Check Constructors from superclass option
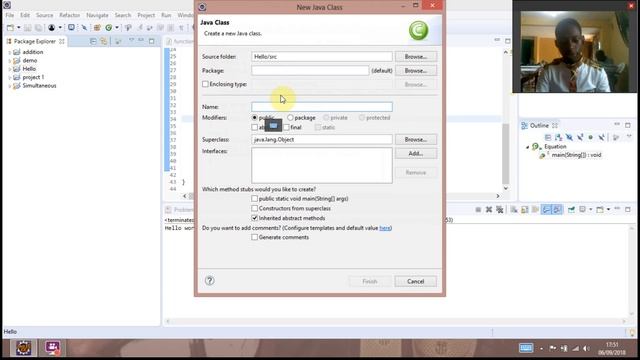The height and width of the screenshot is (360, 640). 255,208
